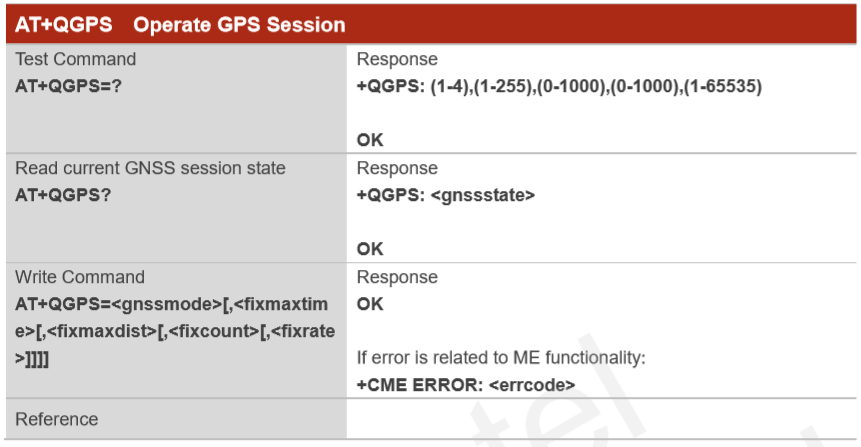Image resolution: width=861 pixels, height=447 pixels.
Task: Click the AT+QGPS=? command text
Action: point(68,86)
